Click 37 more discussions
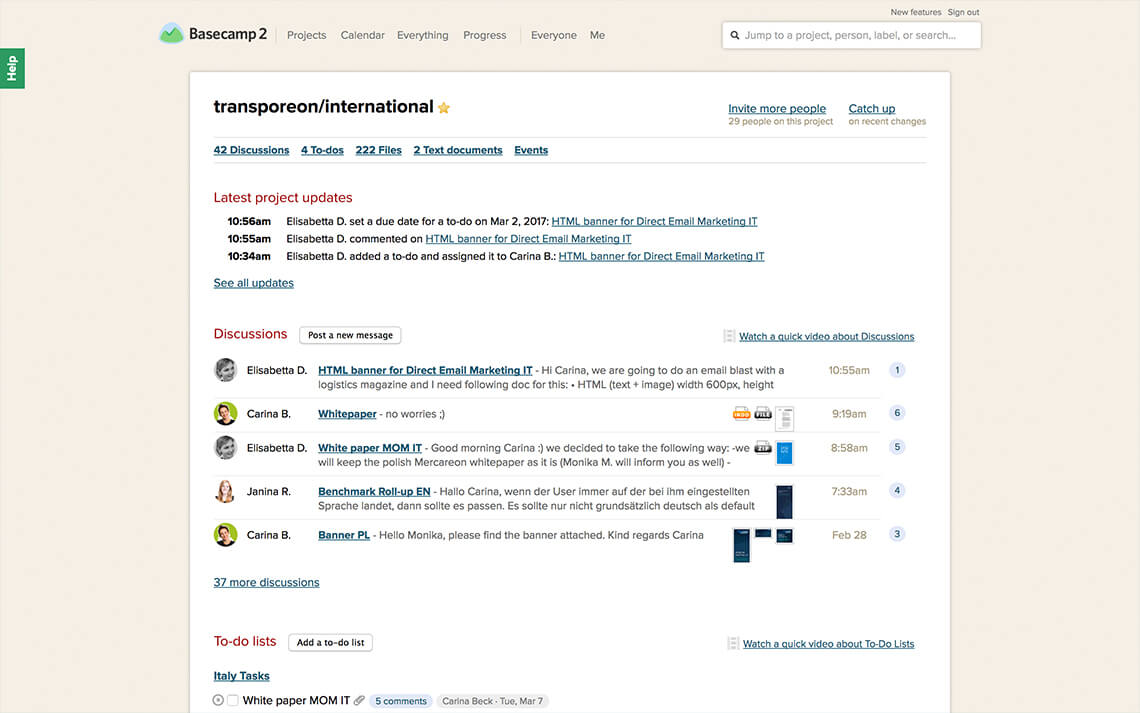Viewport: 1140px width, 713px height. click(266, 582)
